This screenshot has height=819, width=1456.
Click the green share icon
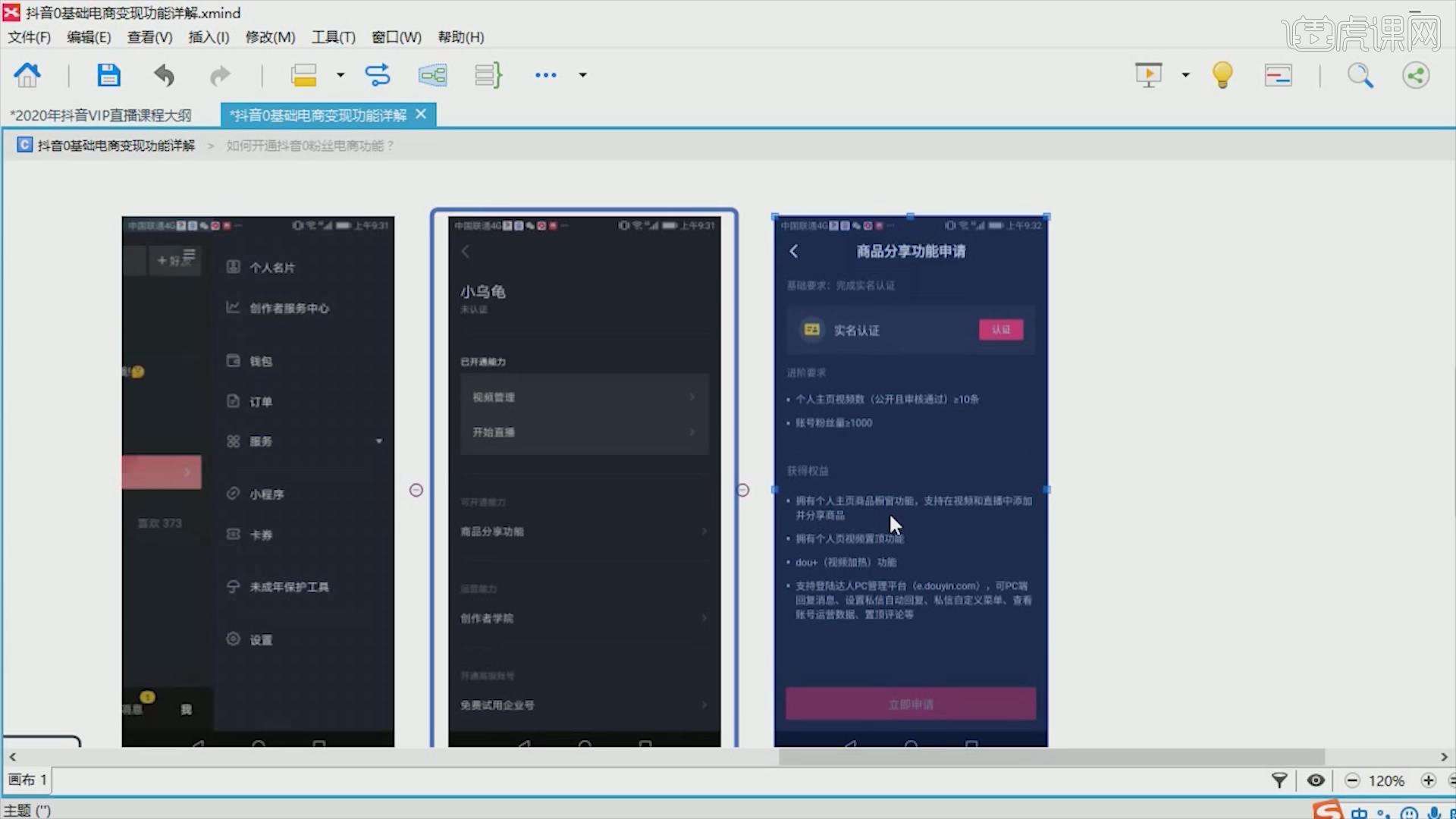[1416, 75]
